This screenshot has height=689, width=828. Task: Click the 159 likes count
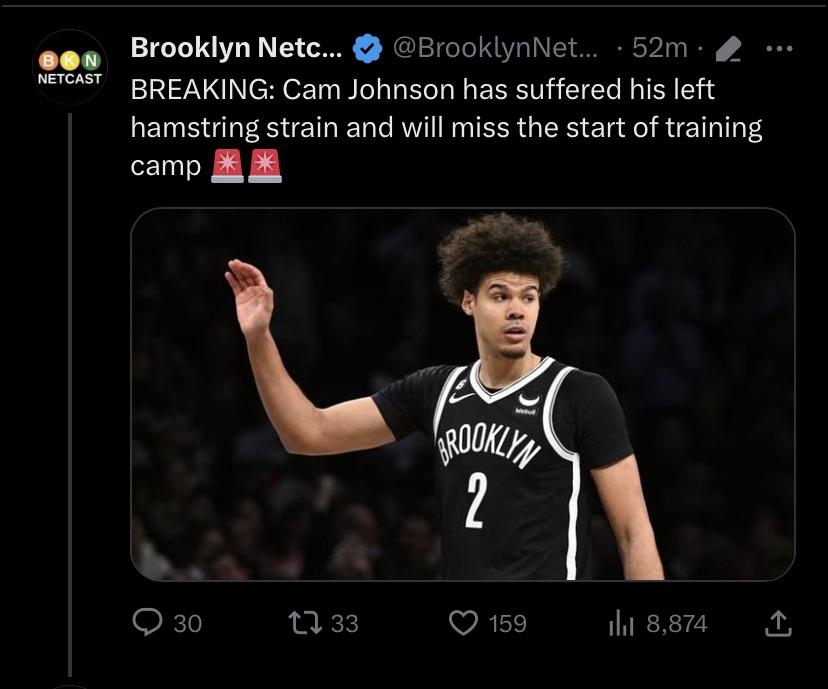click(x=508, y=624)
